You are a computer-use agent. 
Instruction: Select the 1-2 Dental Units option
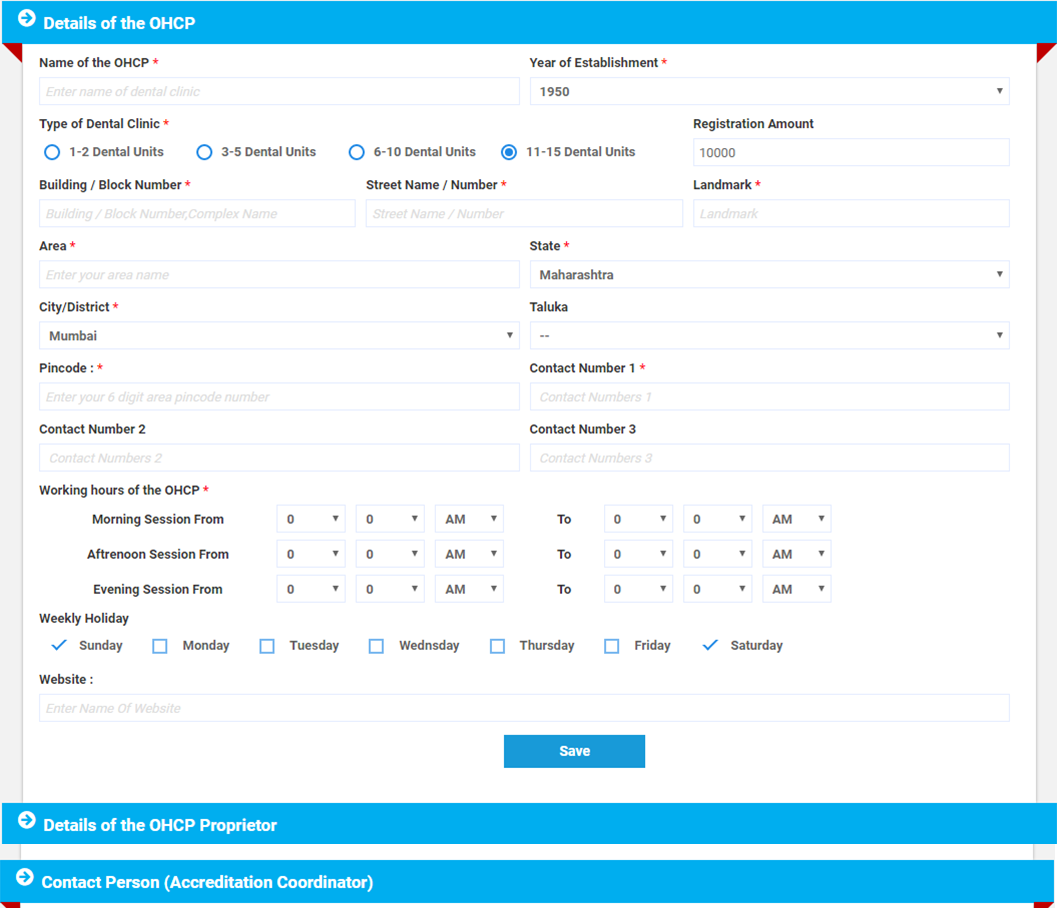[53, 153]
